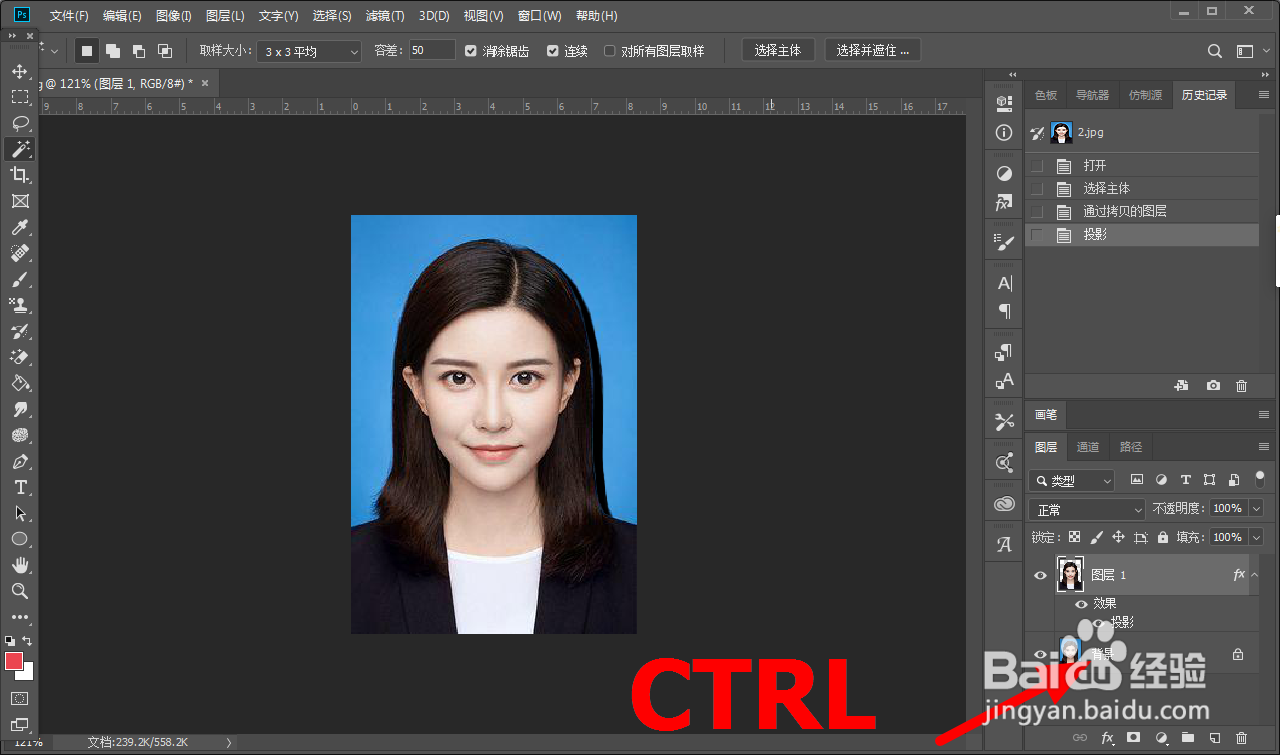Select the Rectangular Marquee tool
Image resolution: width=1280 pixels, height=755 pixels.
(x=19, y=97)
